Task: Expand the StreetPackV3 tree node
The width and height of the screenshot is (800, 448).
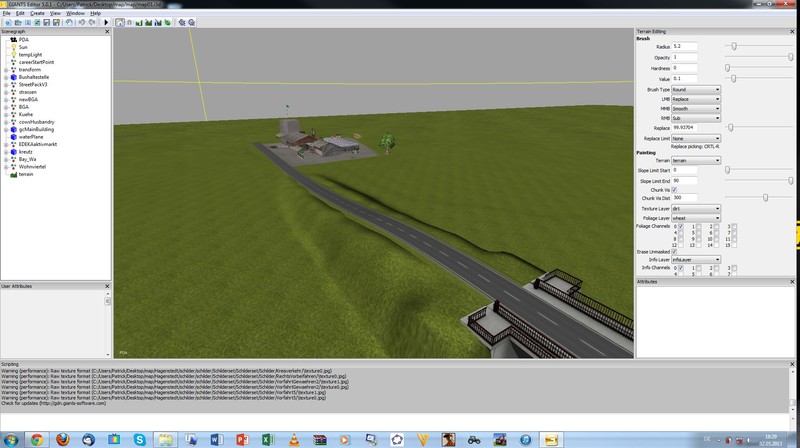Action: point(6,85)
